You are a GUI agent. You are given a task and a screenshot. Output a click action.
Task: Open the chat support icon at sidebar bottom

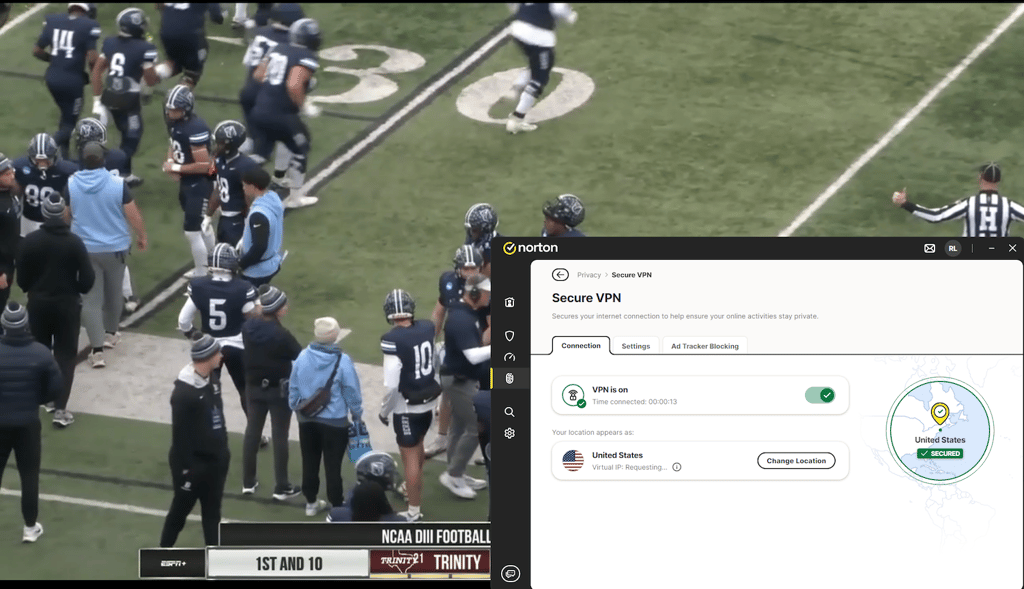pos(510,573)
